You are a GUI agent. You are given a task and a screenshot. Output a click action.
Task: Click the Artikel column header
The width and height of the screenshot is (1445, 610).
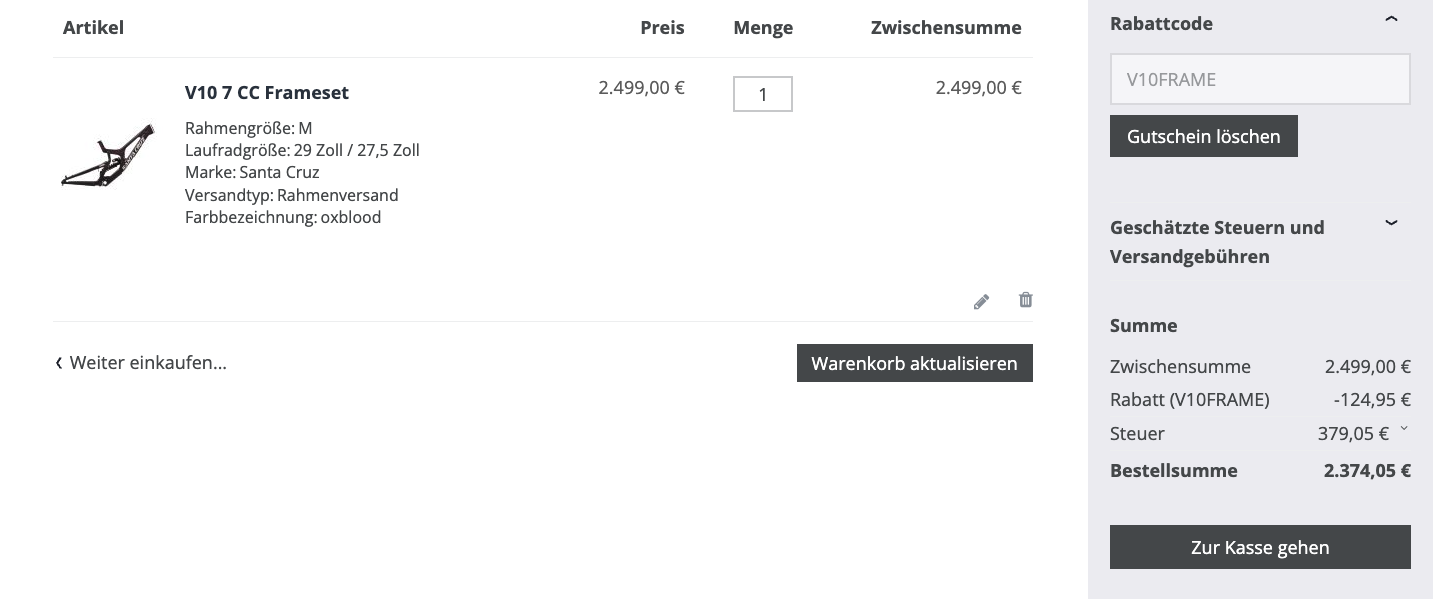tap(93, 28)
